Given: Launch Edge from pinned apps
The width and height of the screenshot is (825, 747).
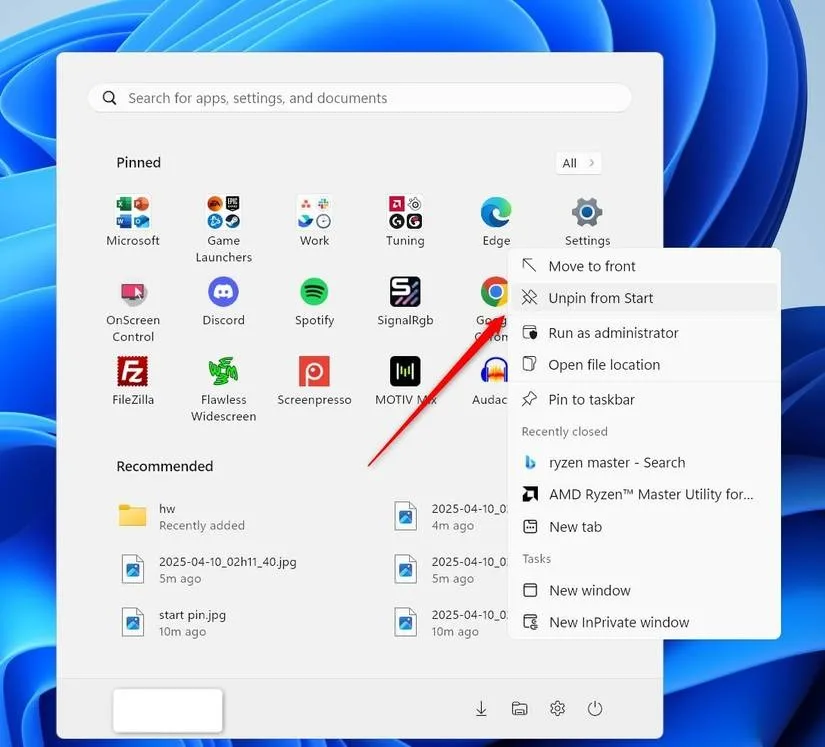Looking at the screenshot, I should (x=496, y=212).
